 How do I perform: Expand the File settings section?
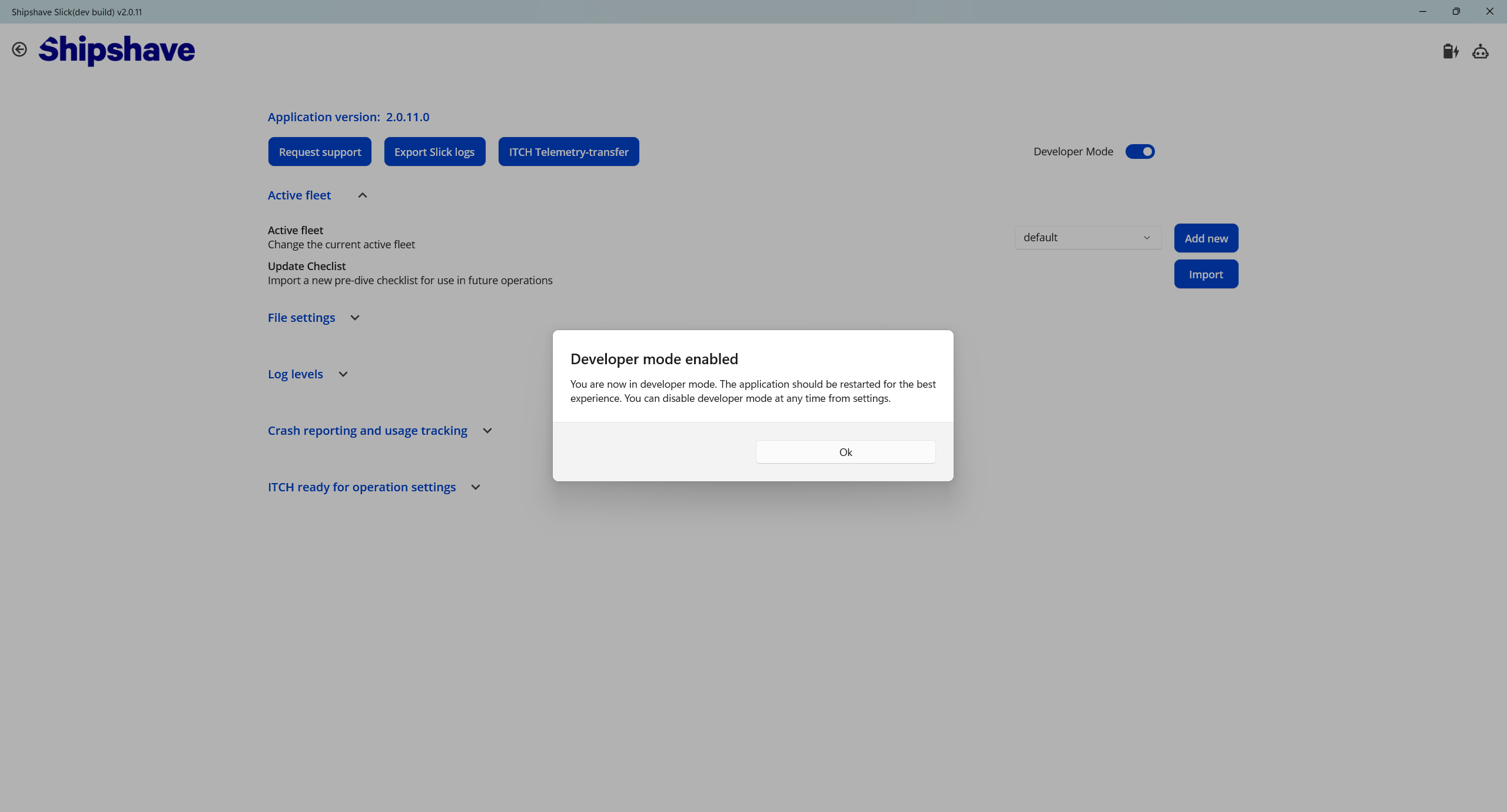(354, 318)
